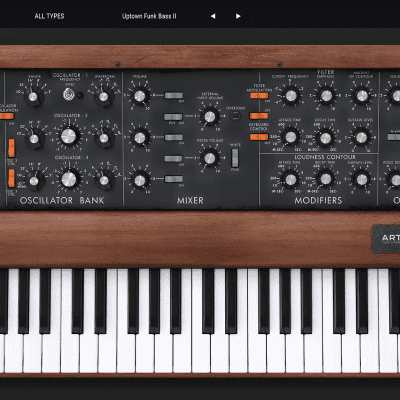Image resolution: width=400 pixels, height=400 pixels.
Task: Toggle the orange Oscillator Modulation switch
Action: tap(7, 116)
